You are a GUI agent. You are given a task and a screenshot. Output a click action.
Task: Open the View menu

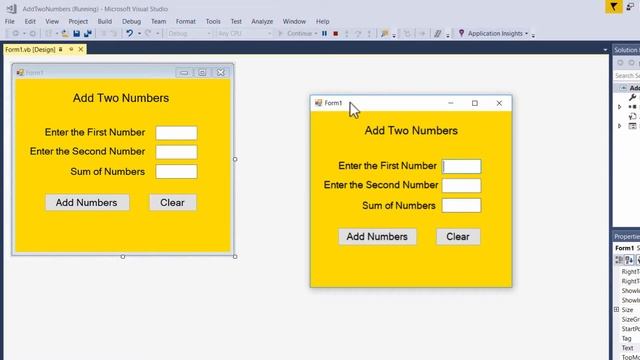52,21
